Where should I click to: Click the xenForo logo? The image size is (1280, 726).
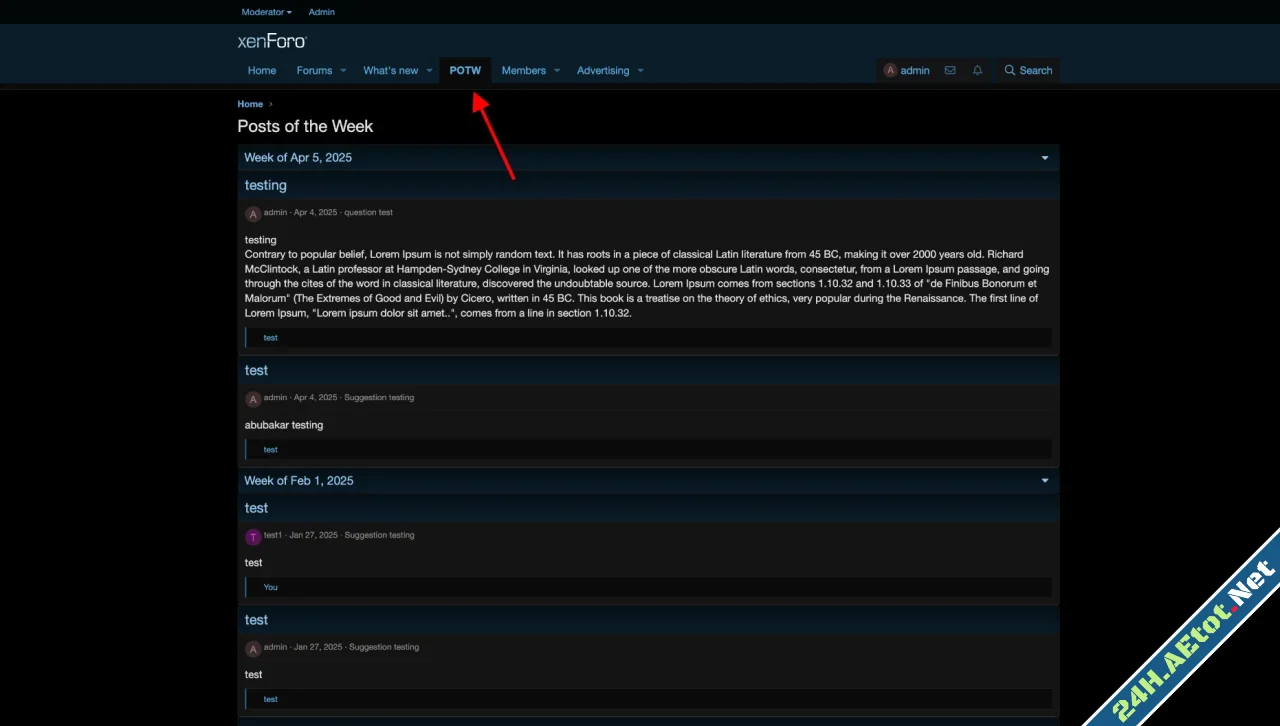click(272, 41)
